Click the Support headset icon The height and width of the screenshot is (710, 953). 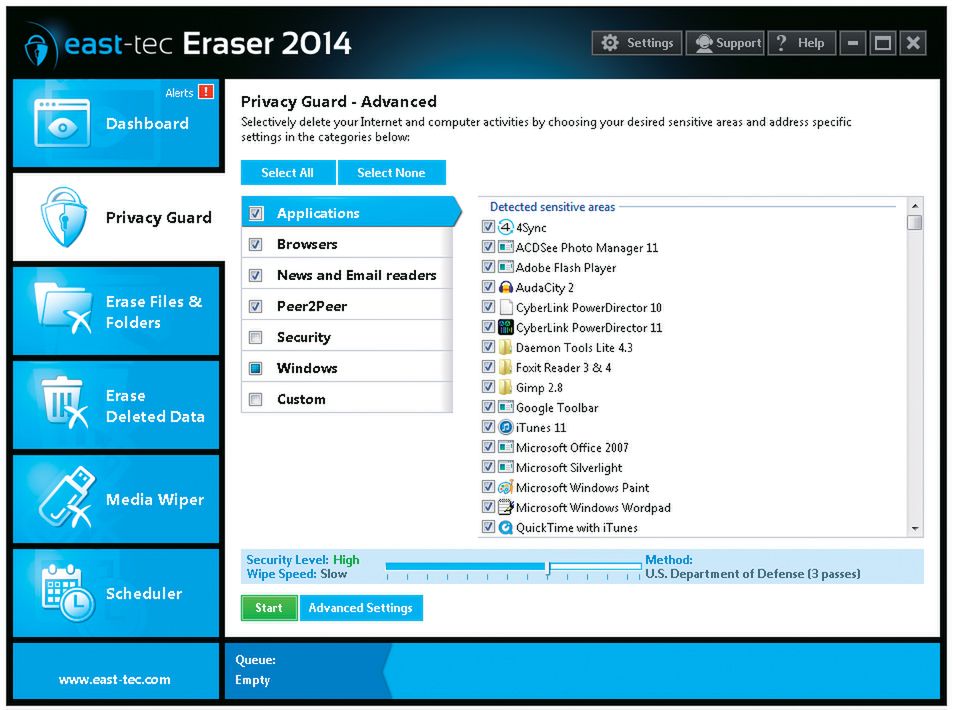pos(704,43)
